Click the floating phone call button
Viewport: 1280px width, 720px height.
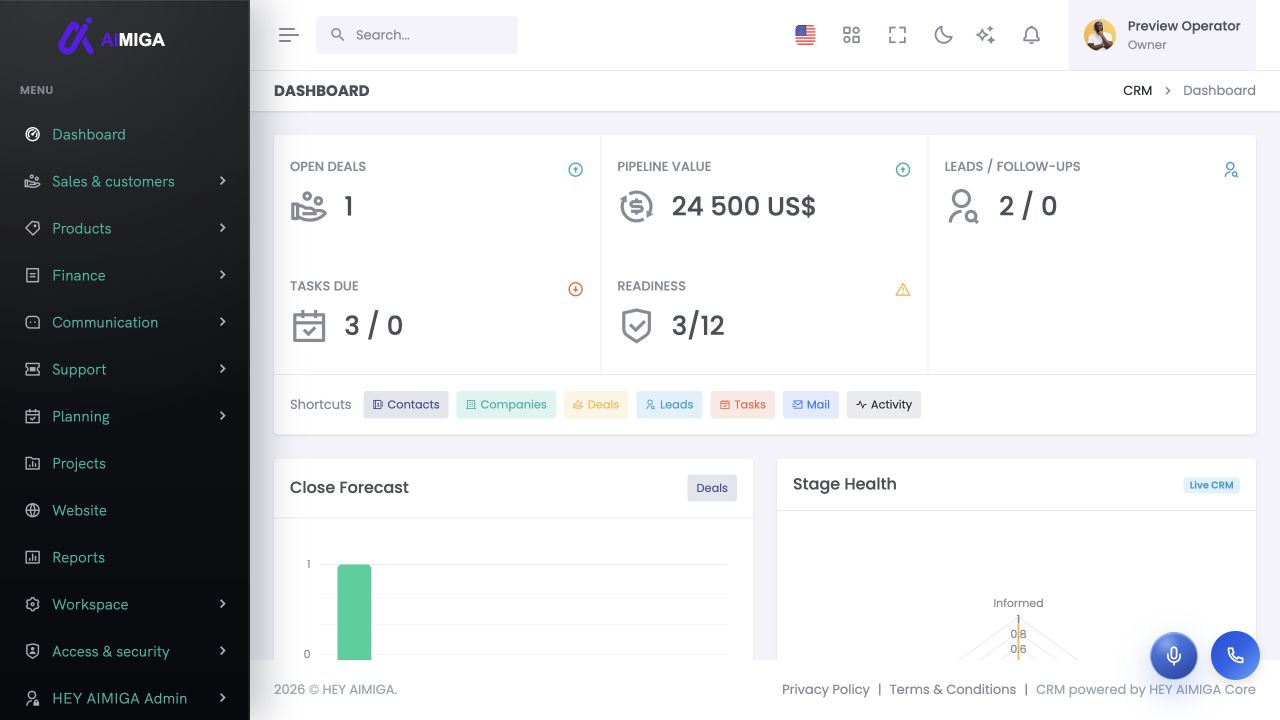[1235, 656]
